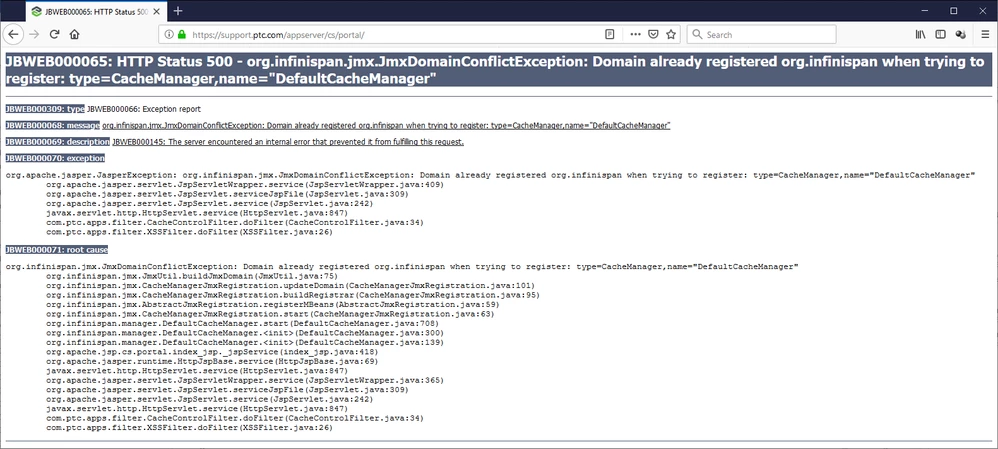Click the CacheManagerJmxRegistration.updateDomain line

(290, 286)
